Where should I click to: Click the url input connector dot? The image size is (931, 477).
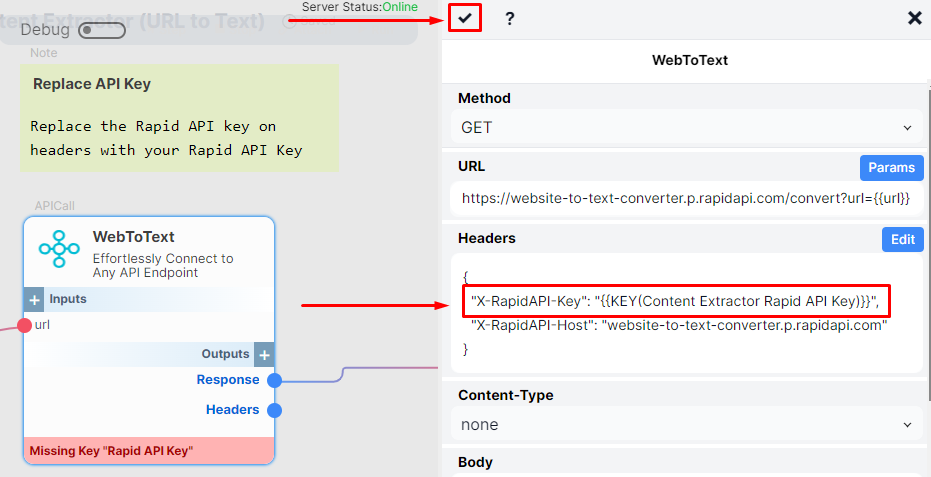[24, 326]
